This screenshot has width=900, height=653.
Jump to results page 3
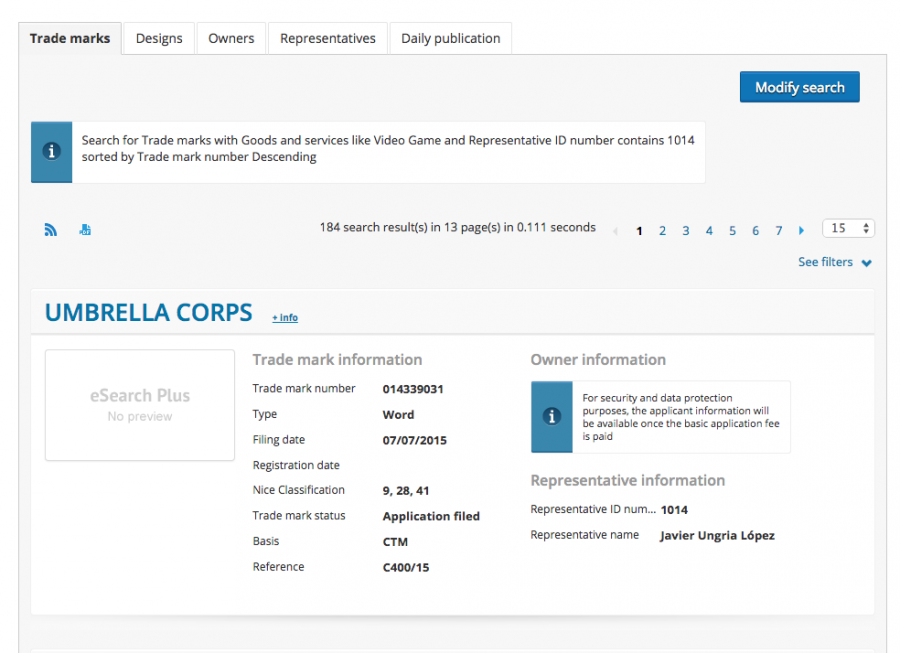685,231
